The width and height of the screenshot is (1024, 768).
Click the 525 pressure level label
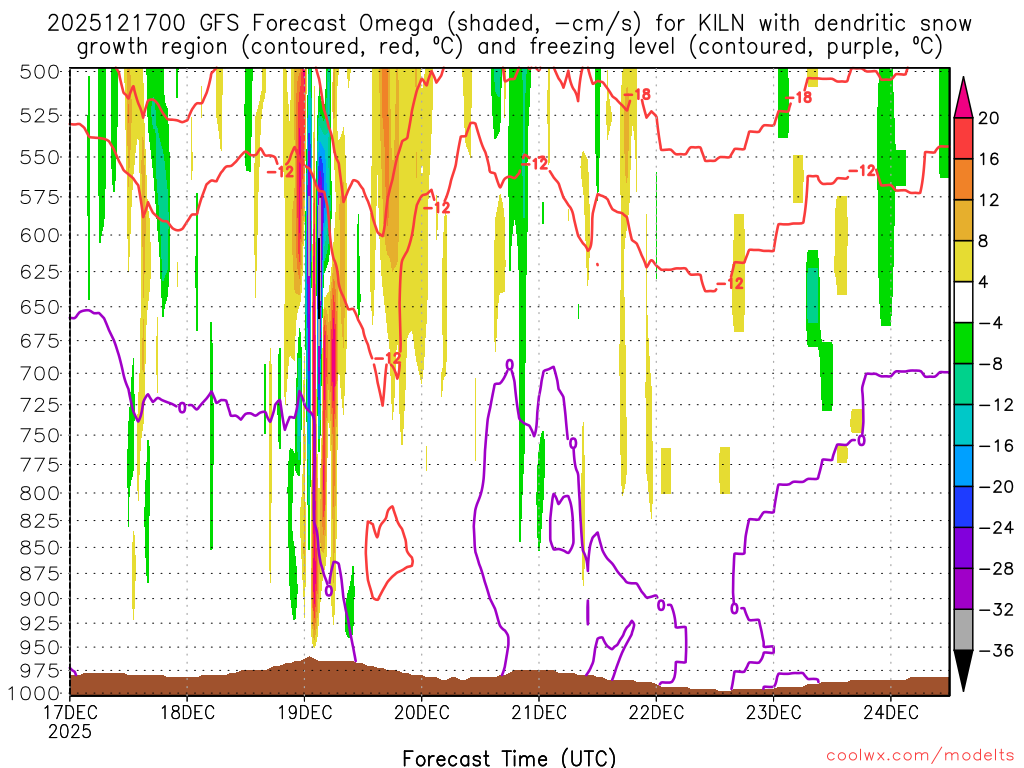(40, 116)
